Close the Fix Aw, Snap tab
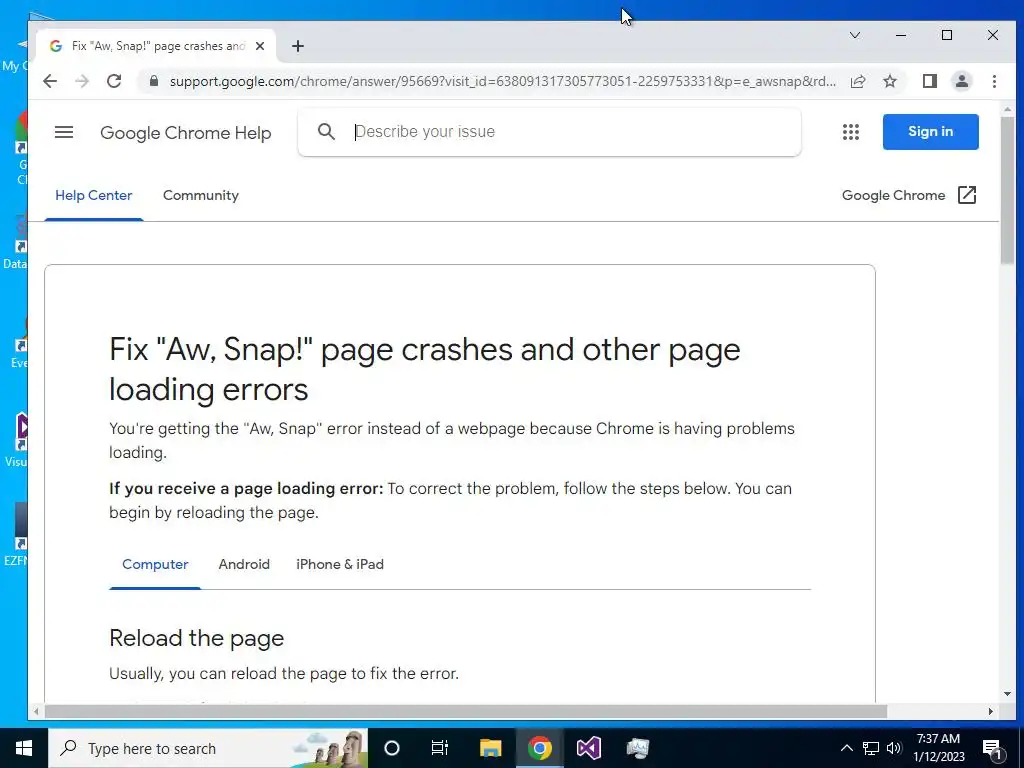The height and width of the screenshot is (768, 1024). (260, 46)
